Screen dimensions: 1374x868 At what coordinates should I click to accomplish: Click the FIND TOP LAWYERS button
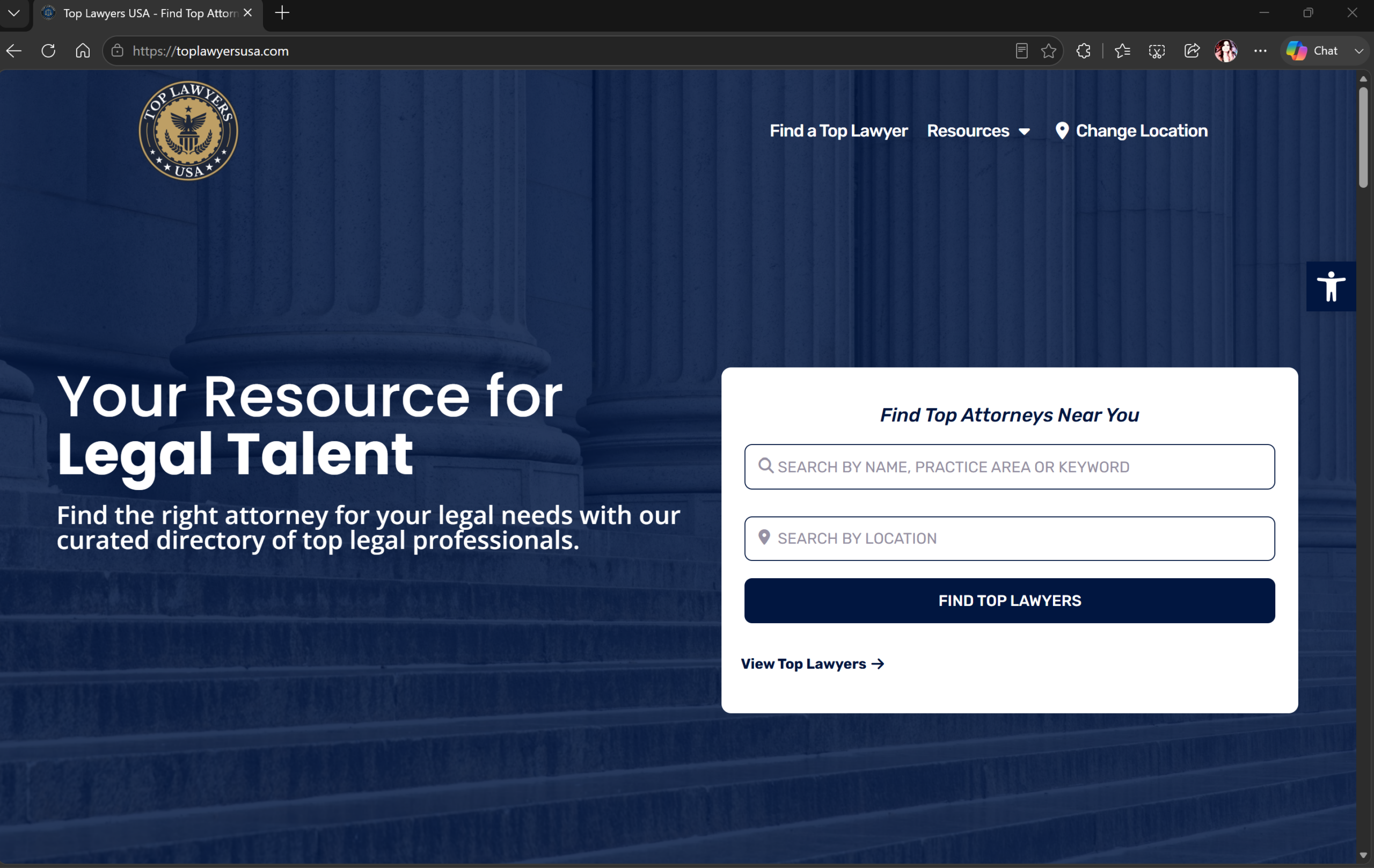[x=1009, y=600]
